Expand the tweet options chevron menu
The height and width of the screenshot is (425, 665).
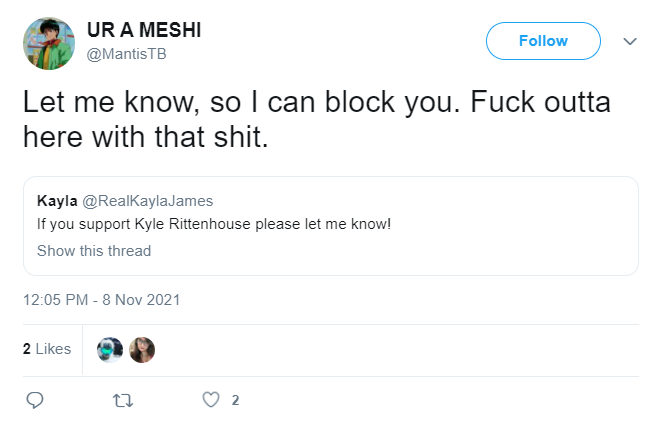pos(630,41)
